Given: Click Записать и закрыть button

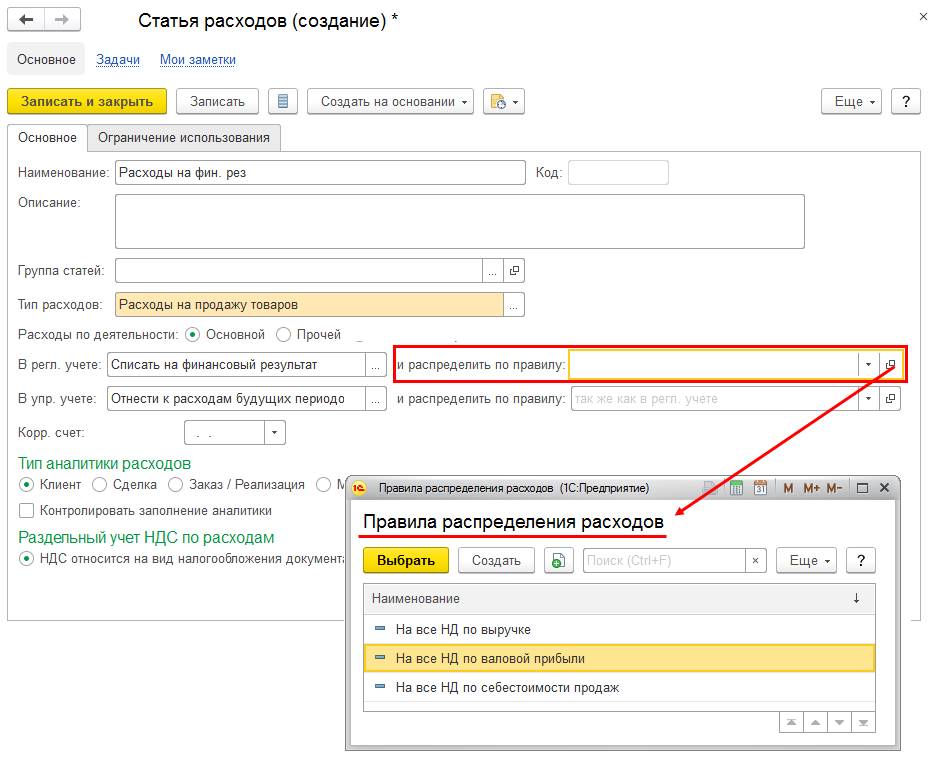Looking at the screenshot, I should point(87,101).
